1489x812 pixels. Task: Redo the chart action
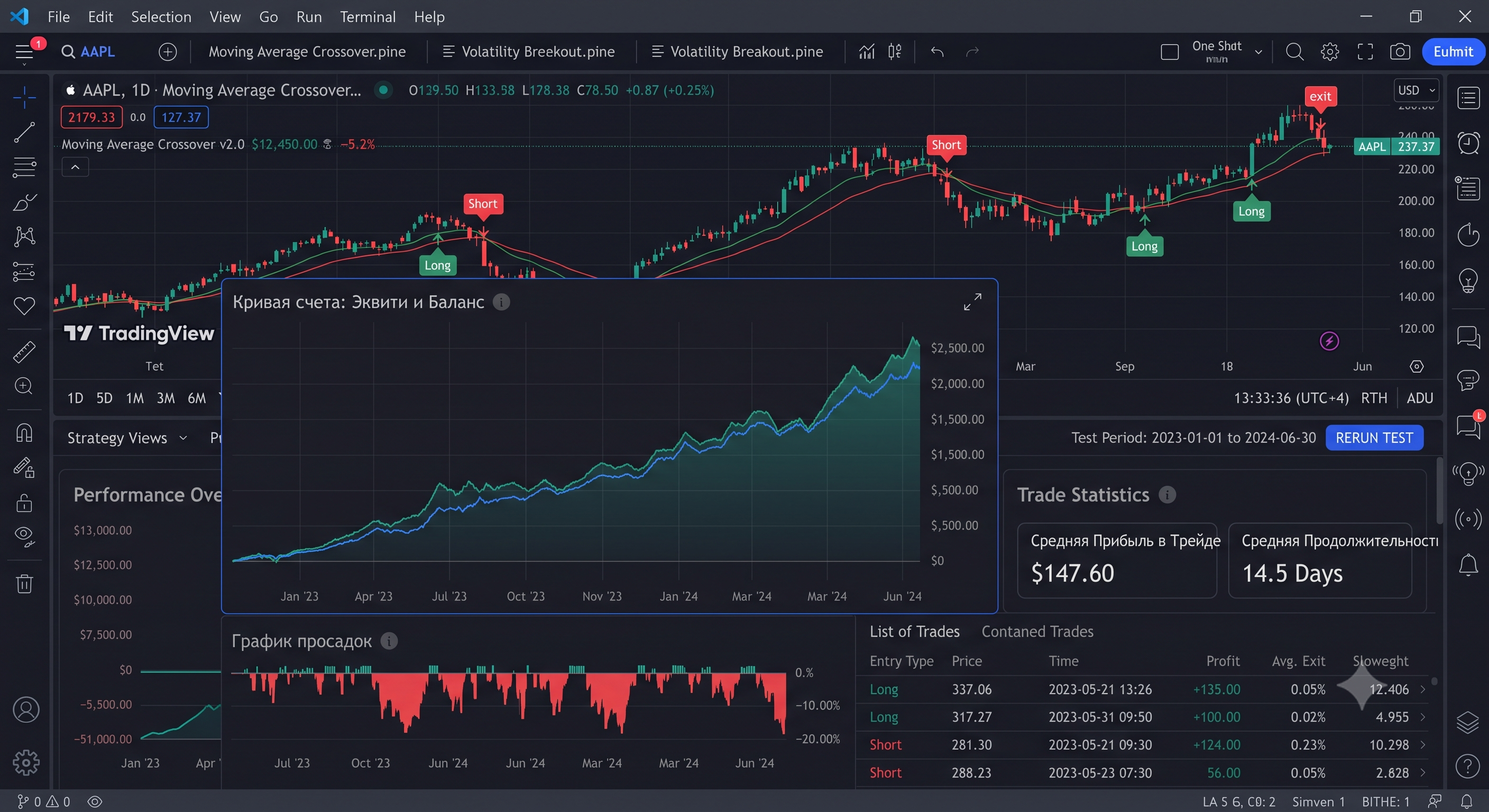[x=972, y=52]
